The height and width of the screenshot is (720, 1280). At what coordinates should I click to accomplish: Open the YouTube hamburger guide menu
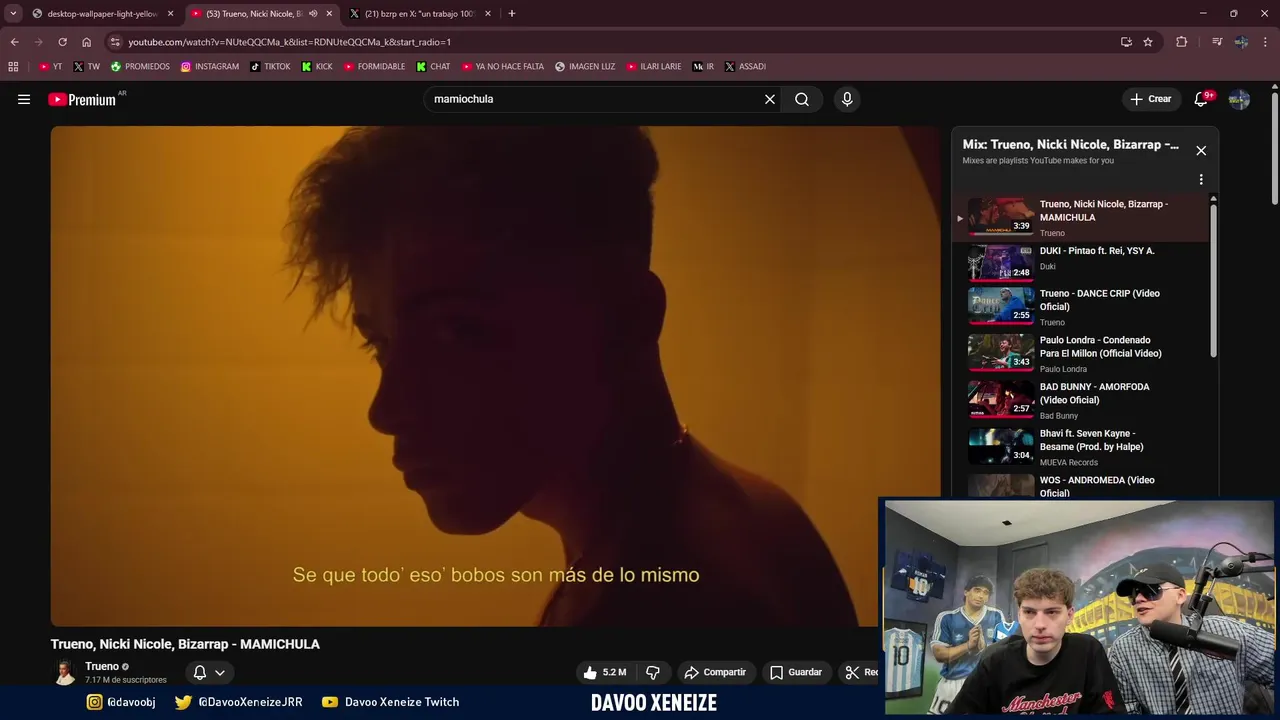click(x=24, y=99)
